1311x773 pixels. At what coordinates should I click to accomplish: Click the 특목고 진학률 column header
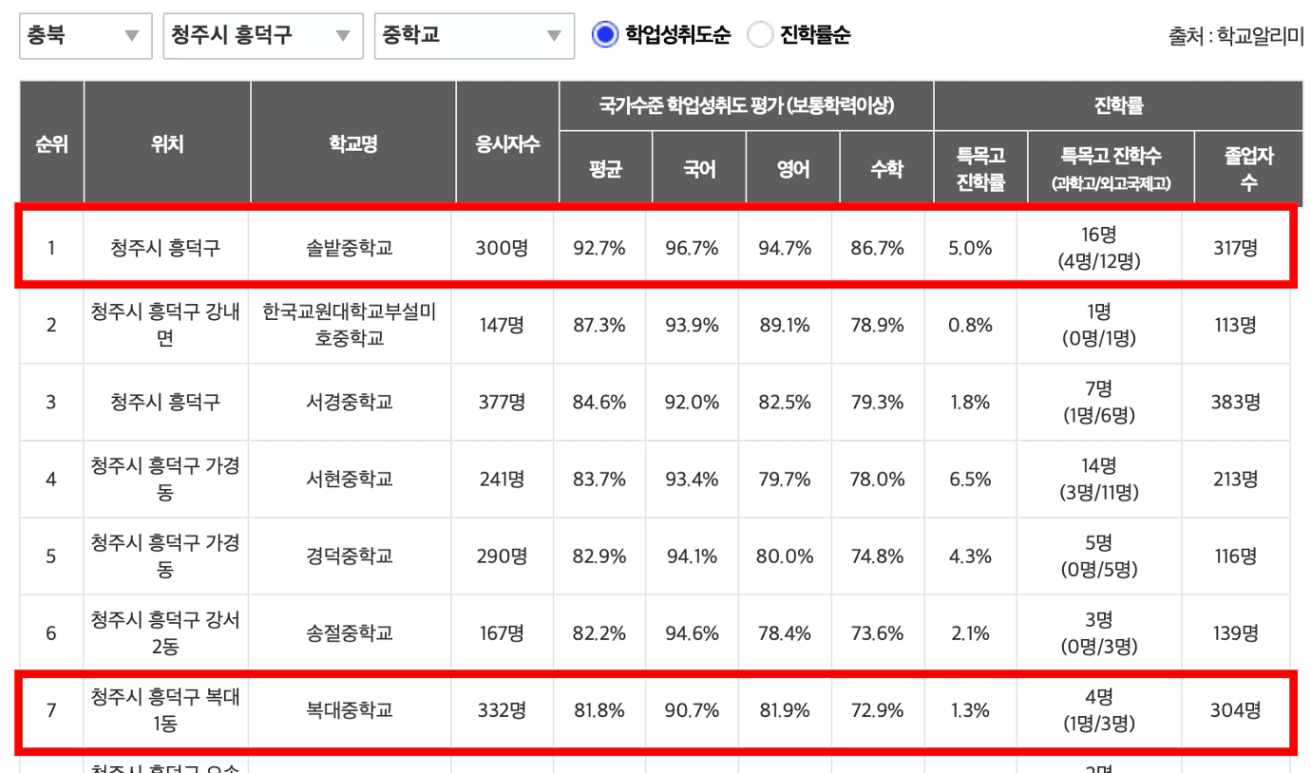pyautogui.click(x=980, y=168)
